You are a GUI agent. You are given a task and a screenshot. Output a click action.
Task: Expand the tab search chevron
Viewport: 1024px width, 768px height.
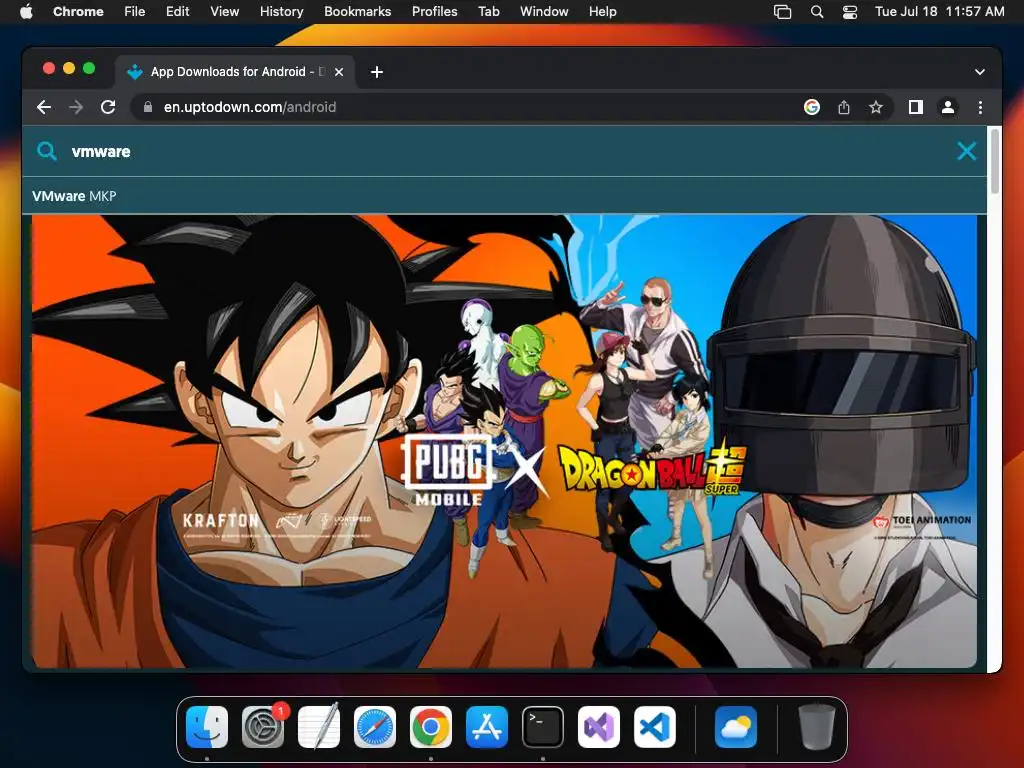click(x=980, y=72)
